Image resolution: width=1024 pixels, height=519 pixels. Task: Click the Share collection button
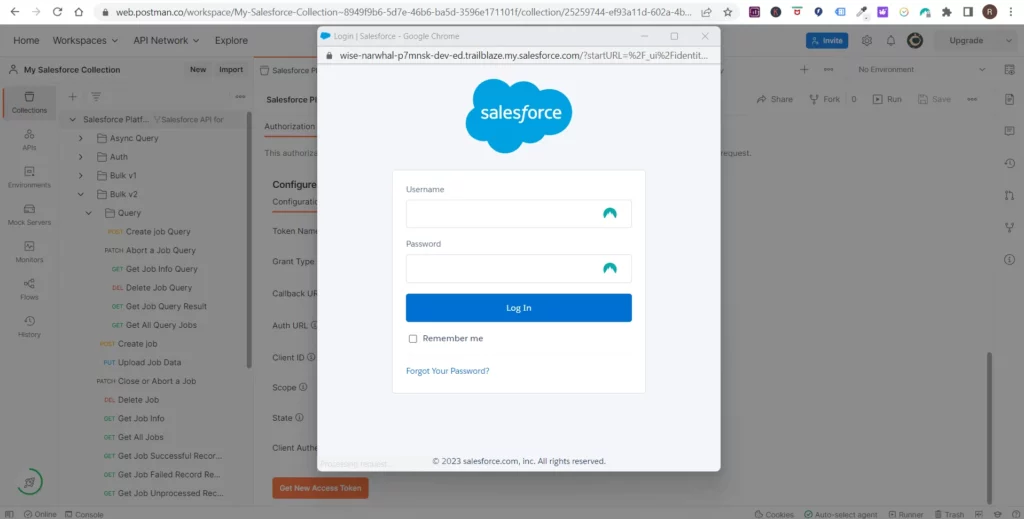tap(775, 99)
